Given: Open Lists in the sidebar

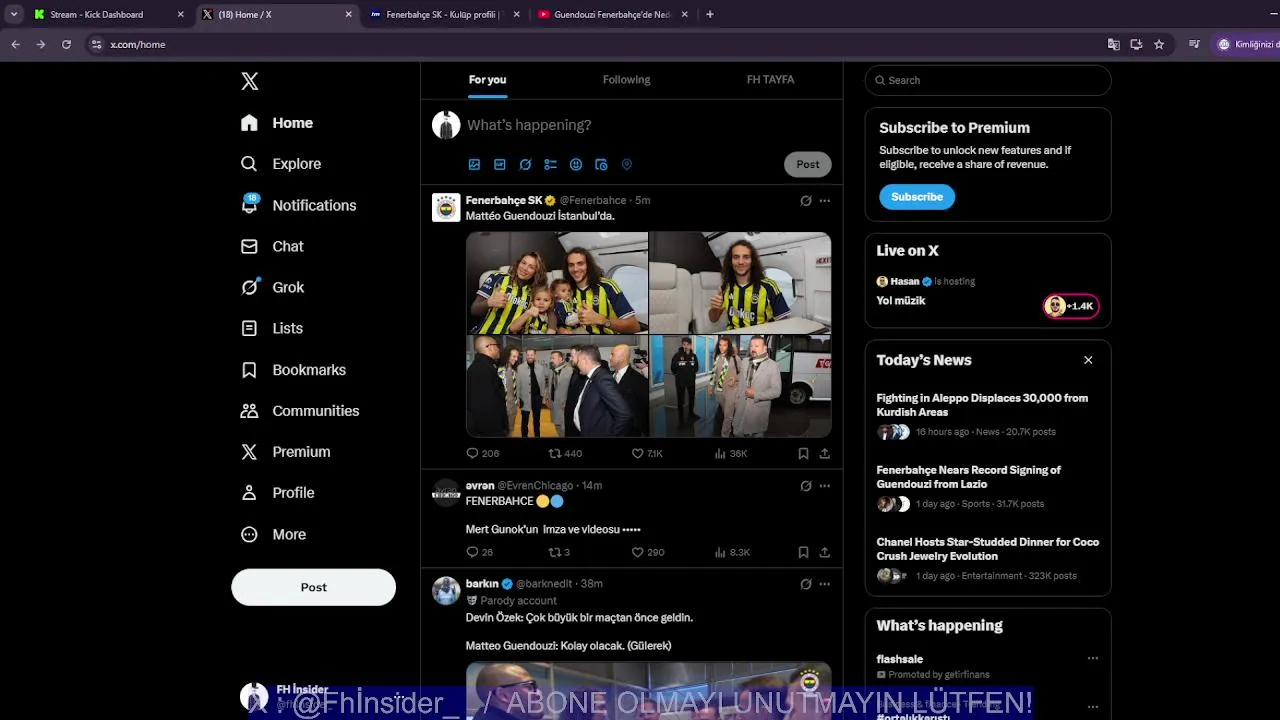Looking at the screenshot, I should coord(272,328).
